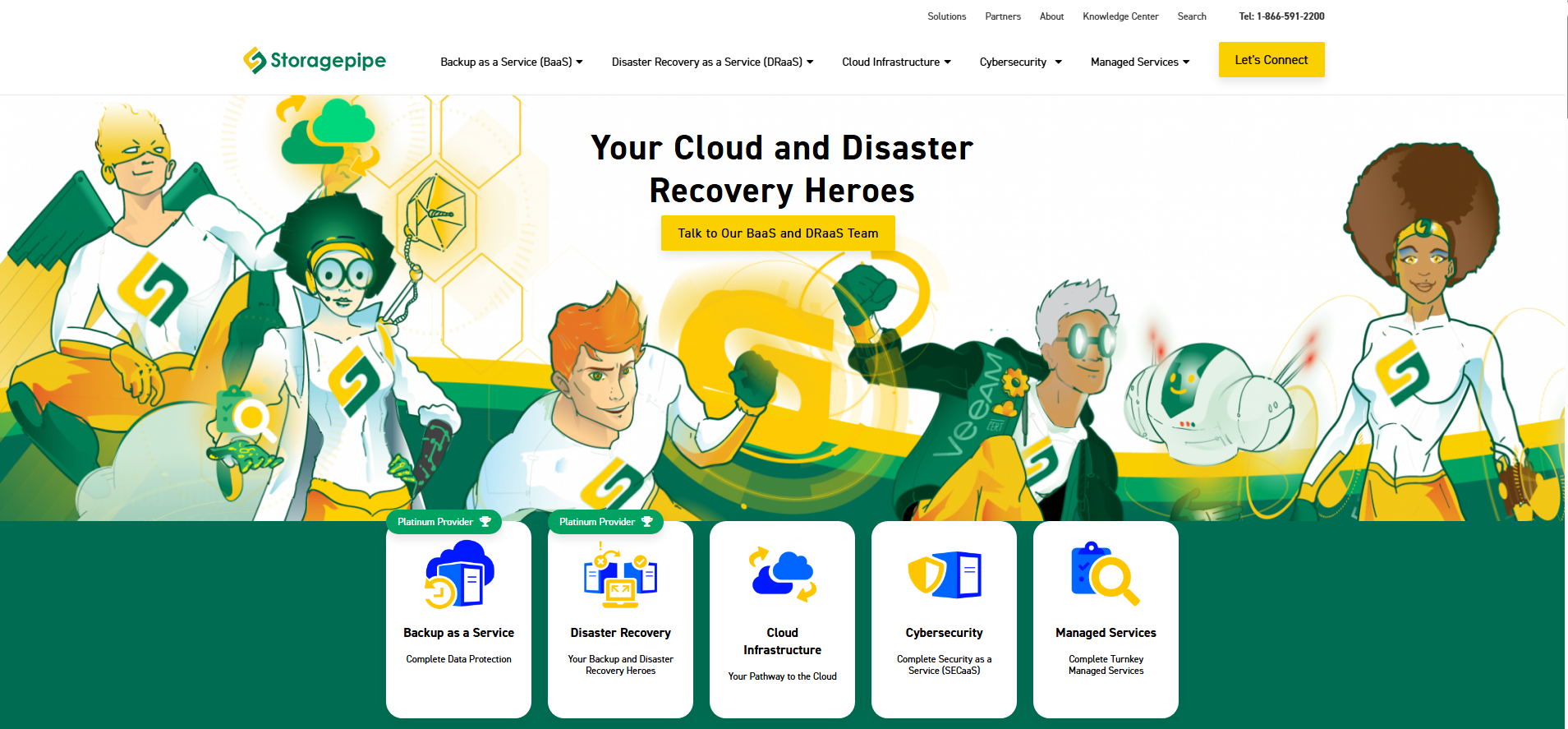Open Solutions in the top menu
The image size is (1568, 729).
(x=947, y=16)
